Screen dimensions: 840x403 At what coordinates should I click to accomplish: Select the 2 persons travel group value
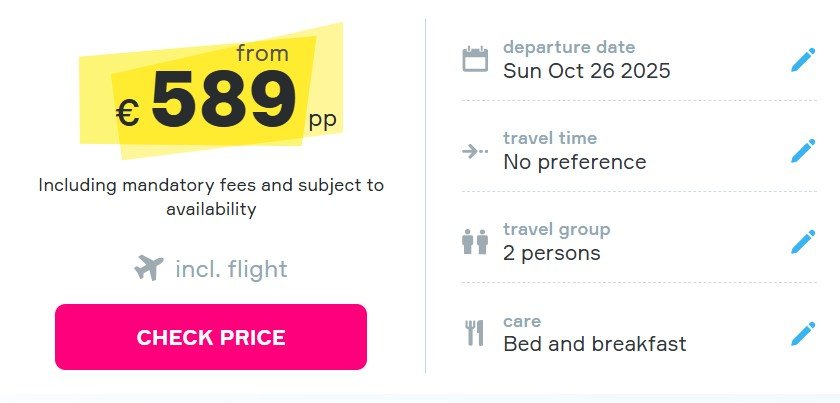tap(552, 253)
